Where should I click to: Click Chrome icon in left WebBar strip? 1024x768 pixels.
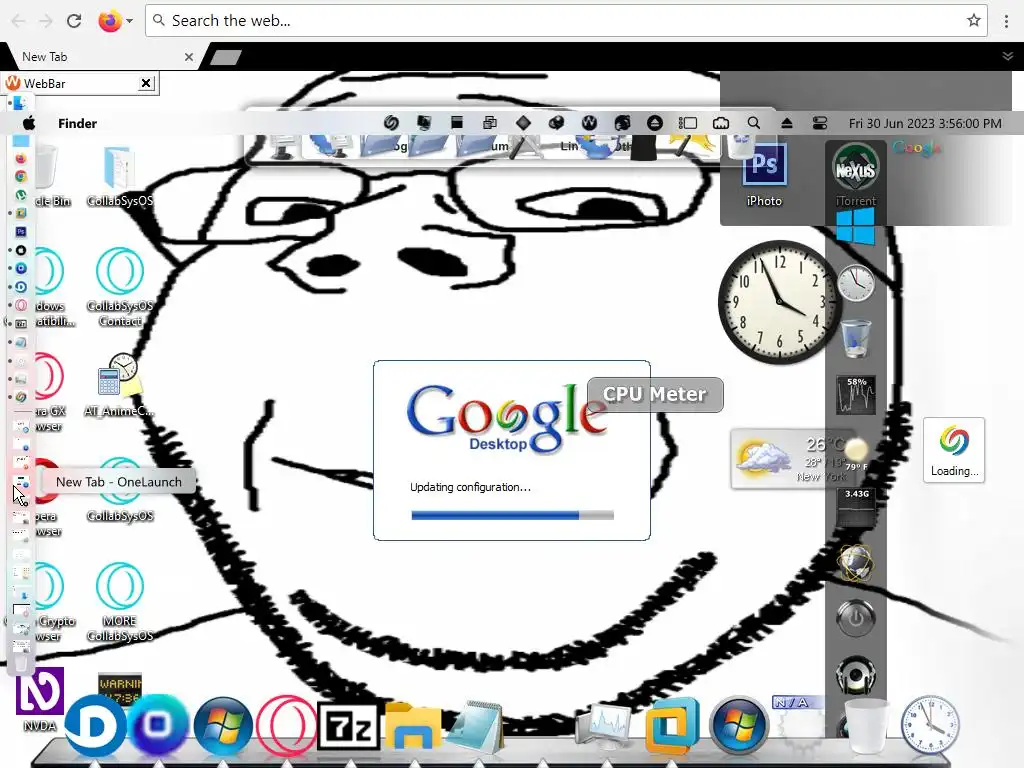21,176
